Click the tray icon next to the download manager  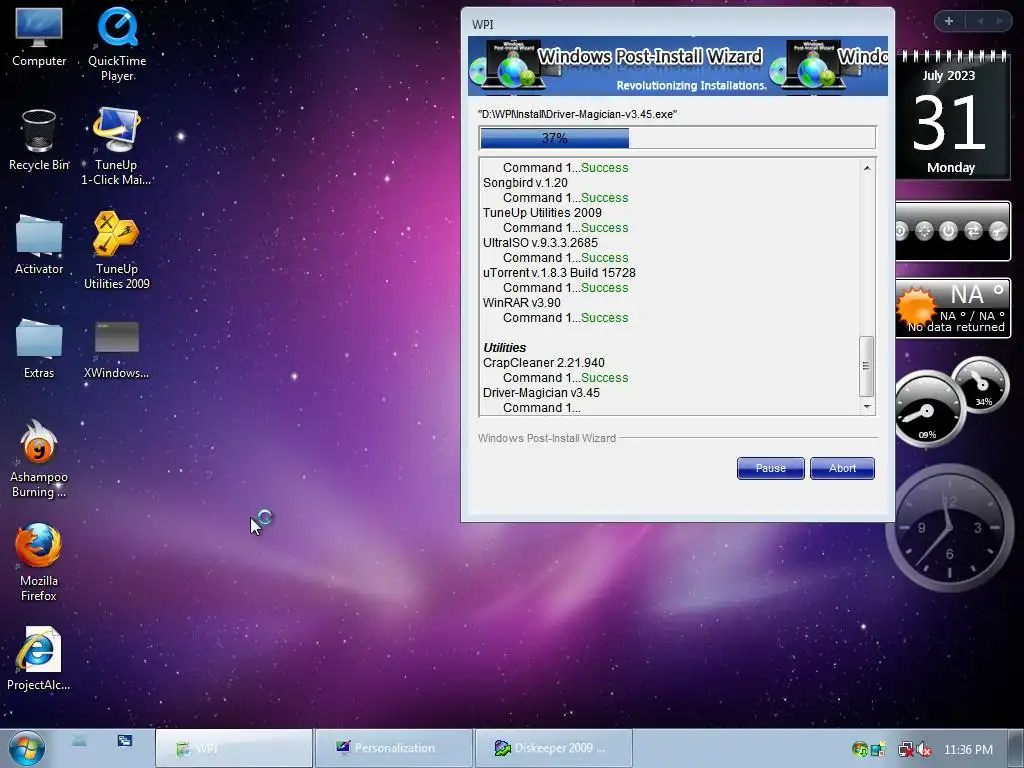[x=878, y=750]
